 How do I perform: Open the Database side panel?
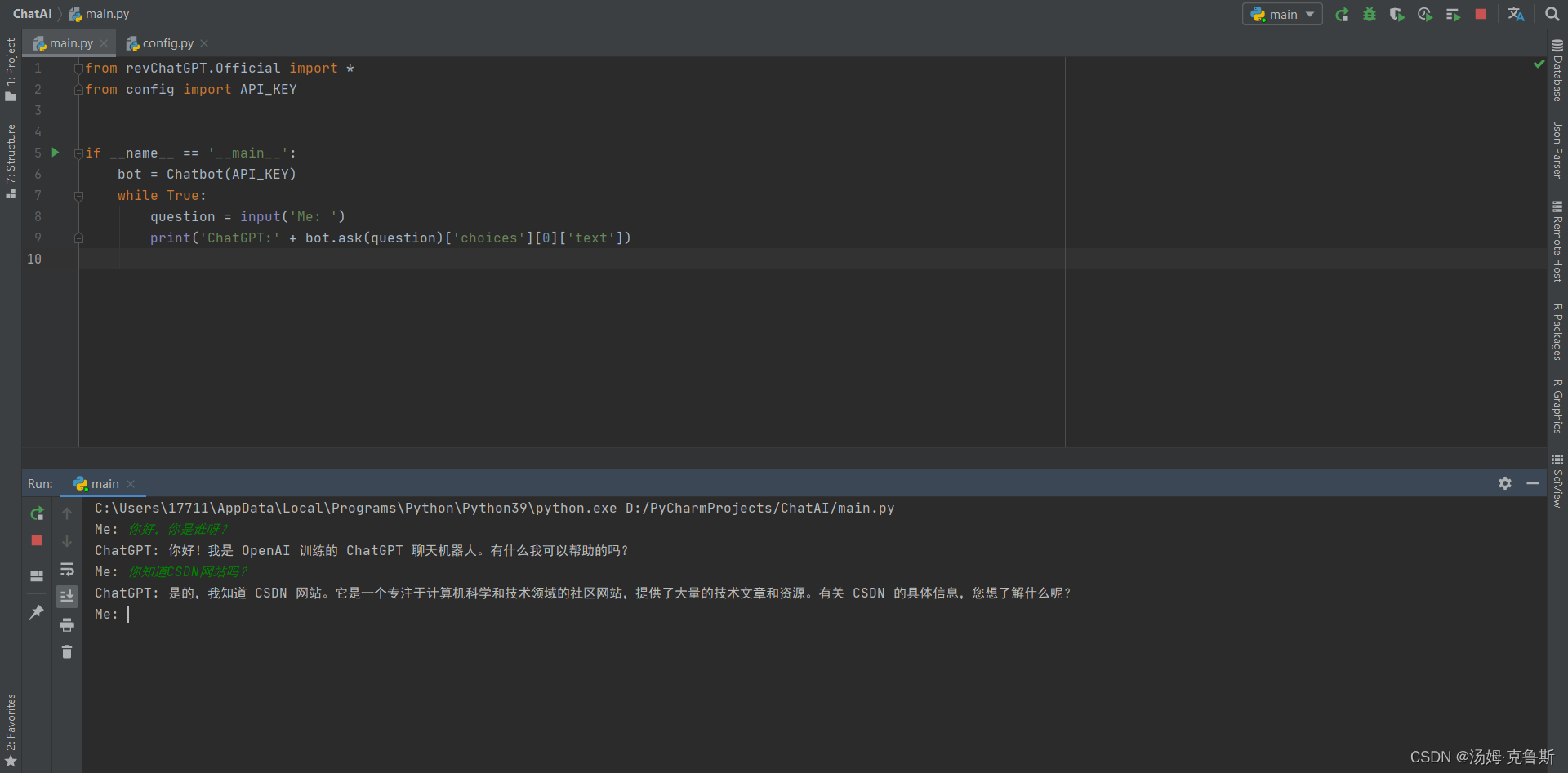[x=1557, y=70]
